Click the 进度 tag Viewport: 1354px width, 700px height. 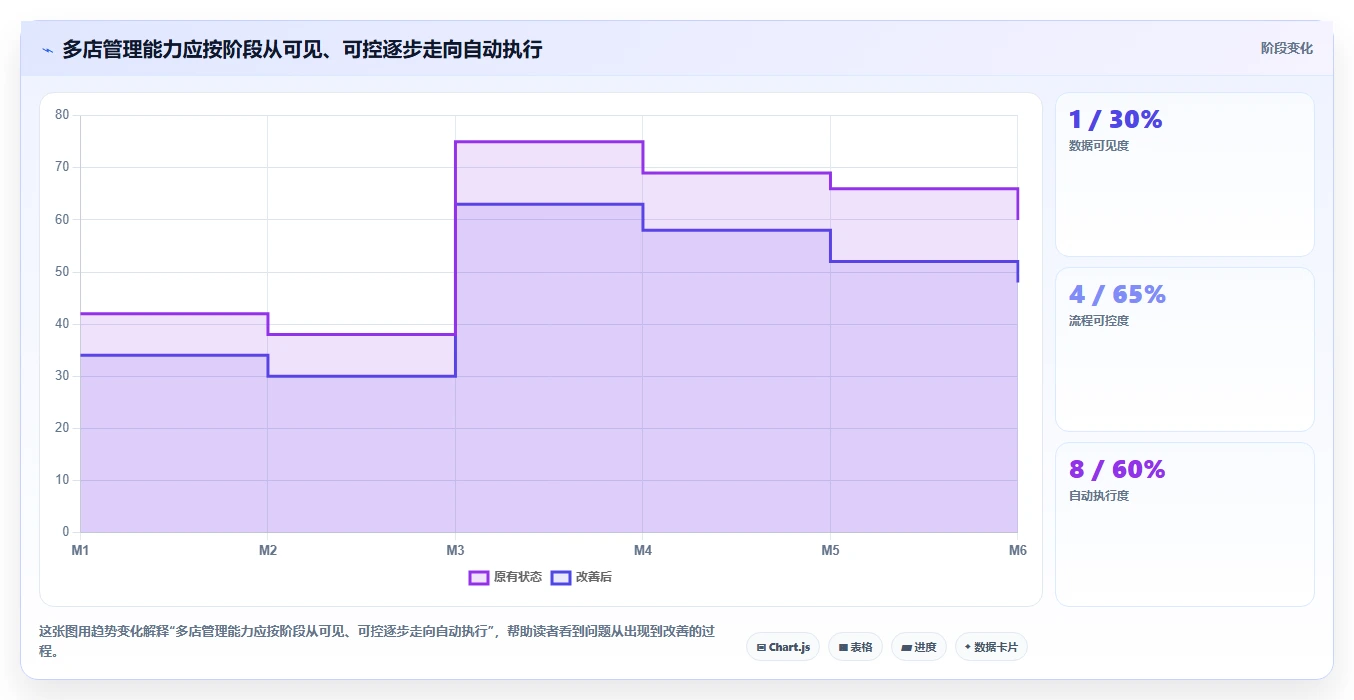tap(918, 647)
